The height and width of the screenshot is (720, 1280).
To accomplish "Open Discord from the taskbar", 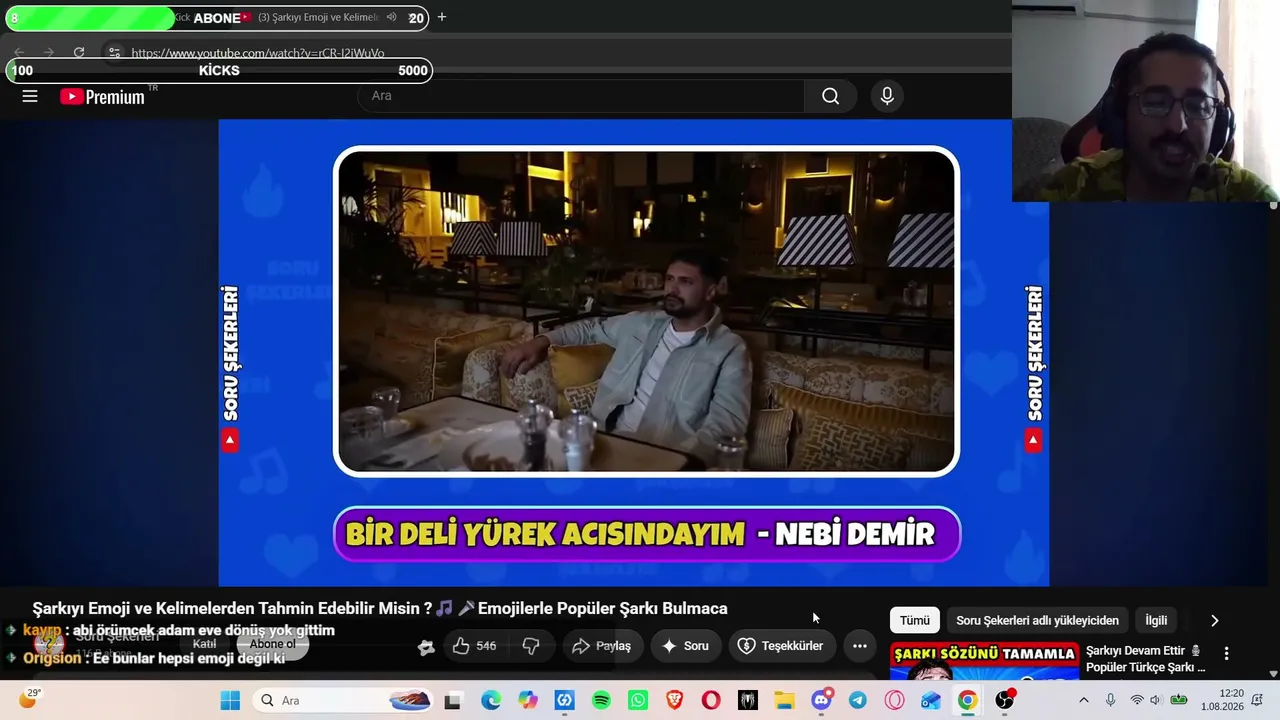I will pyautogui.click(x=821, y=700).
